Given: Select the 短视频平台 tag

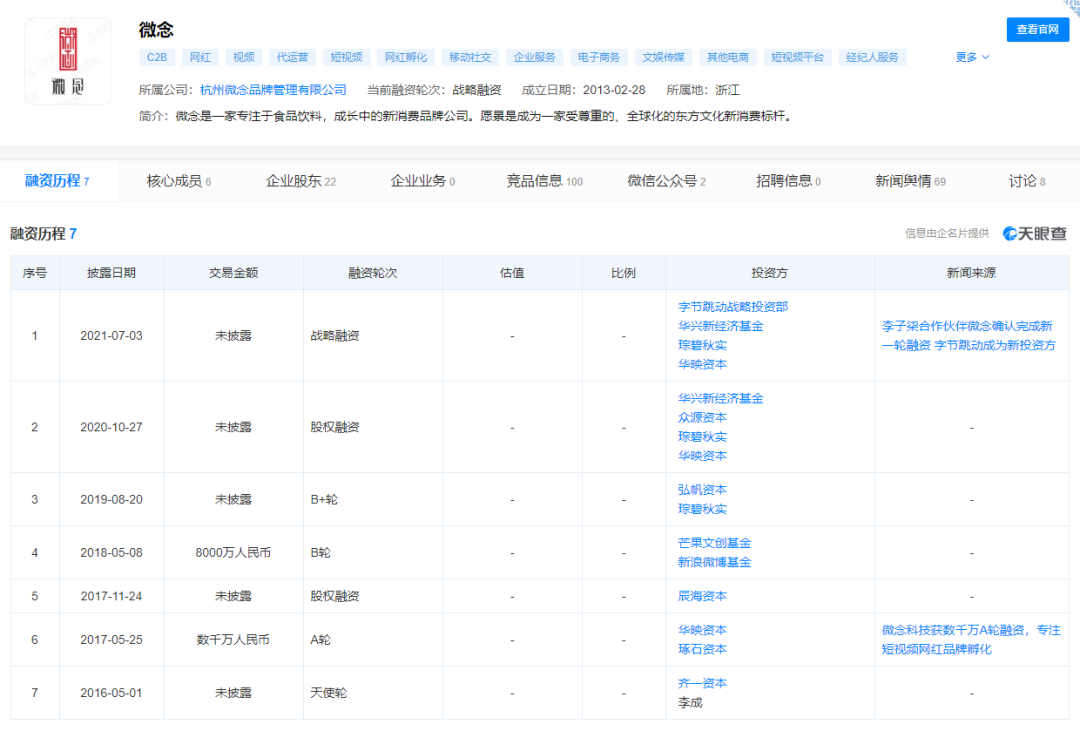Looking at the screenshot, I should 797,57.
